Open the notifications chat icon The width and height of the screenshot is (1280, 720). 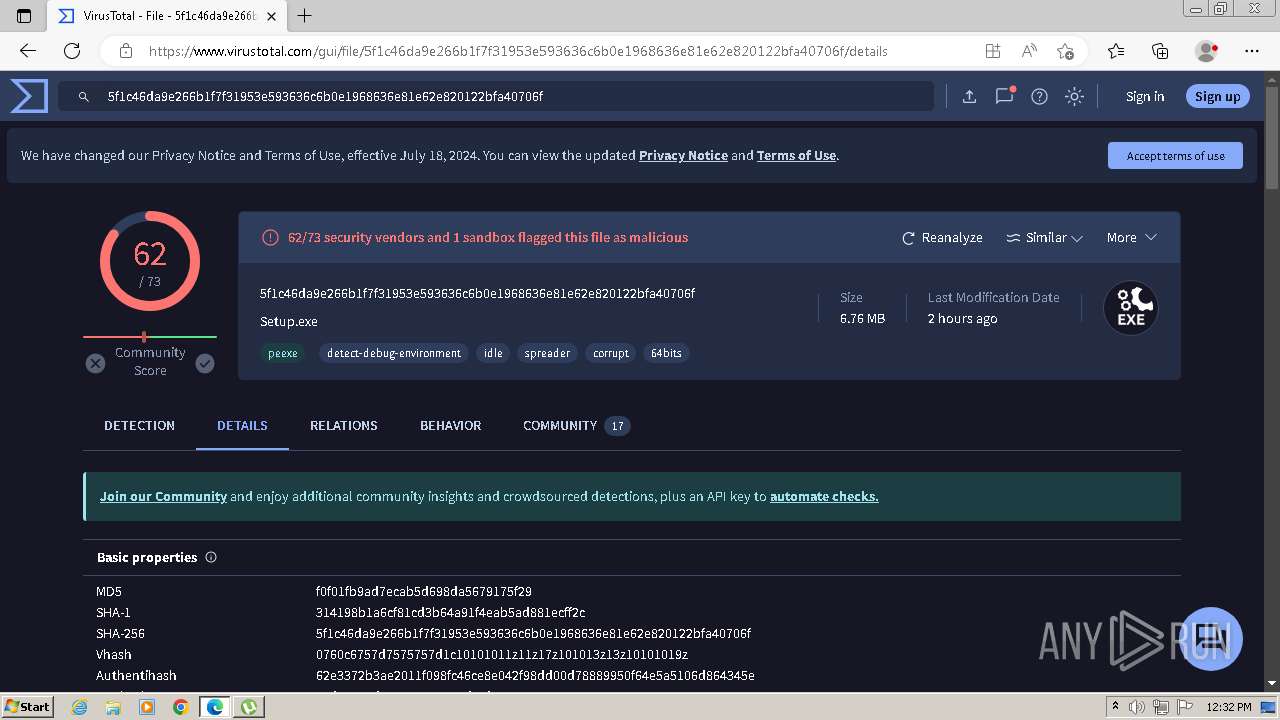[1004, 96]
